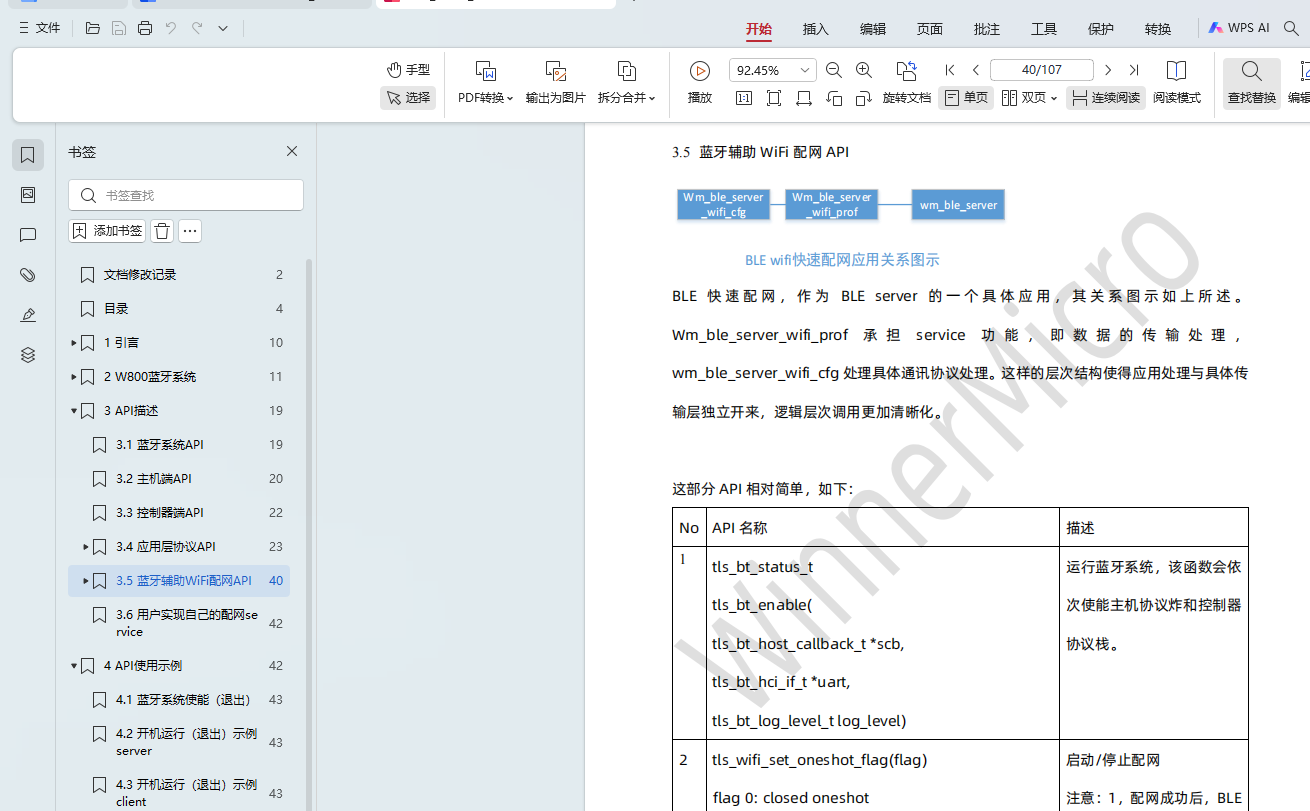1310x811 pixels.
Task: Go to the last page
Action: (x=1134, y=70)
